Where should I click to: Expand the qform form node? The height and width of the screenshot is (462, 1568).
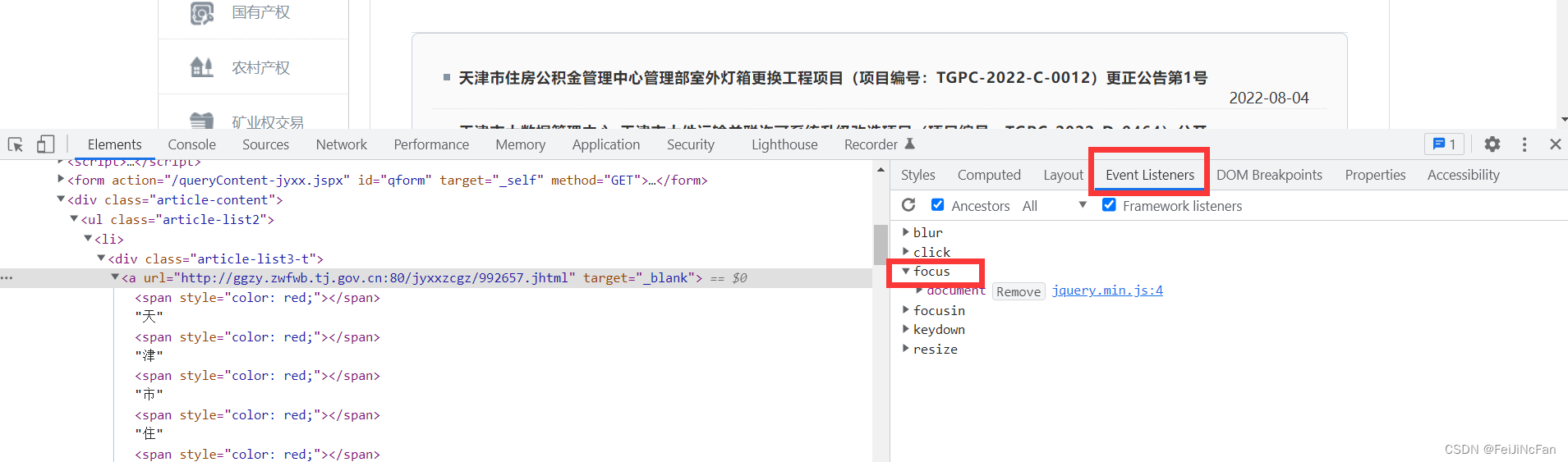click(x=61, y=179)
